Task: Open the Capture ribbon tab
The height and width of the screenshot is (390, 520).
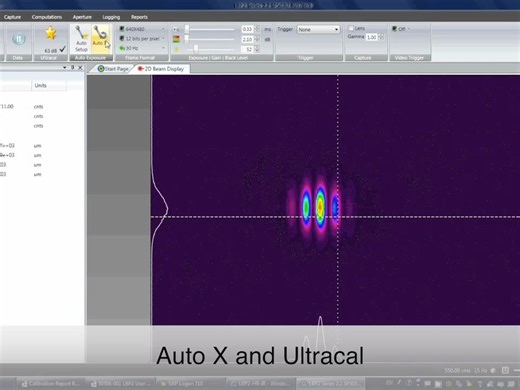Action: pos(12,17)
